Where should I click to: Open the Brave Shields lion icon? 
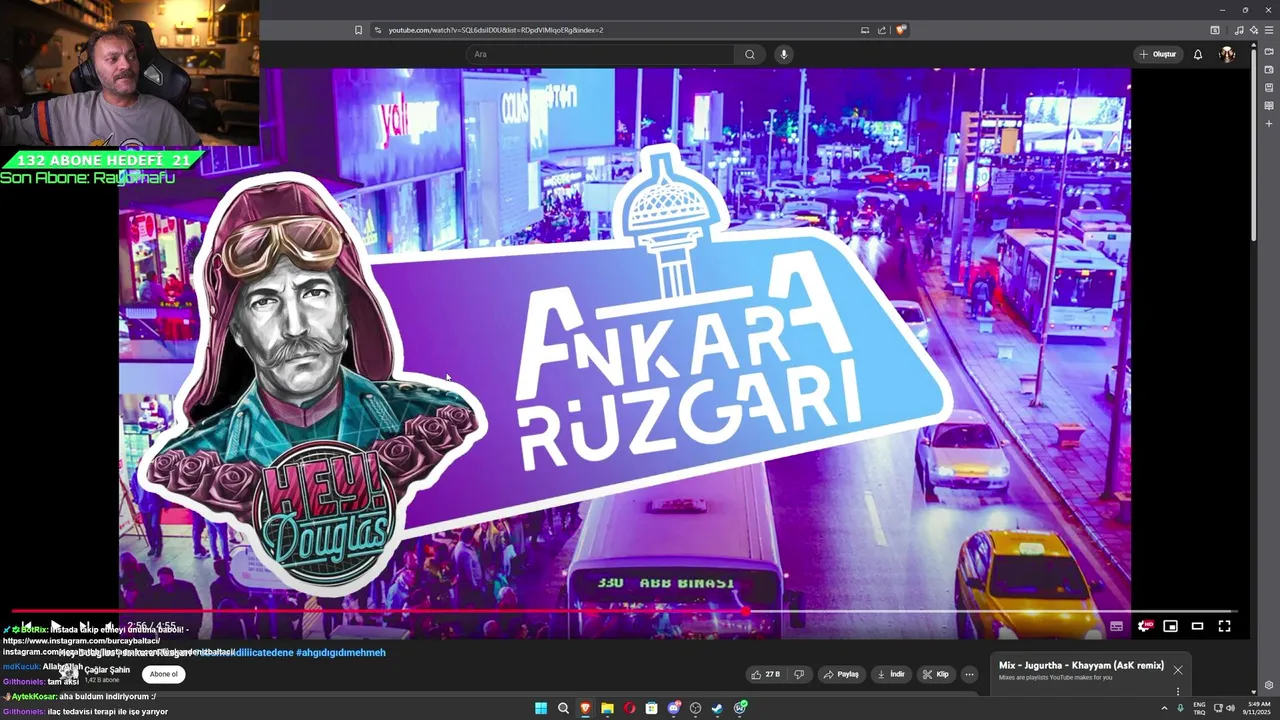click(901, 30)
